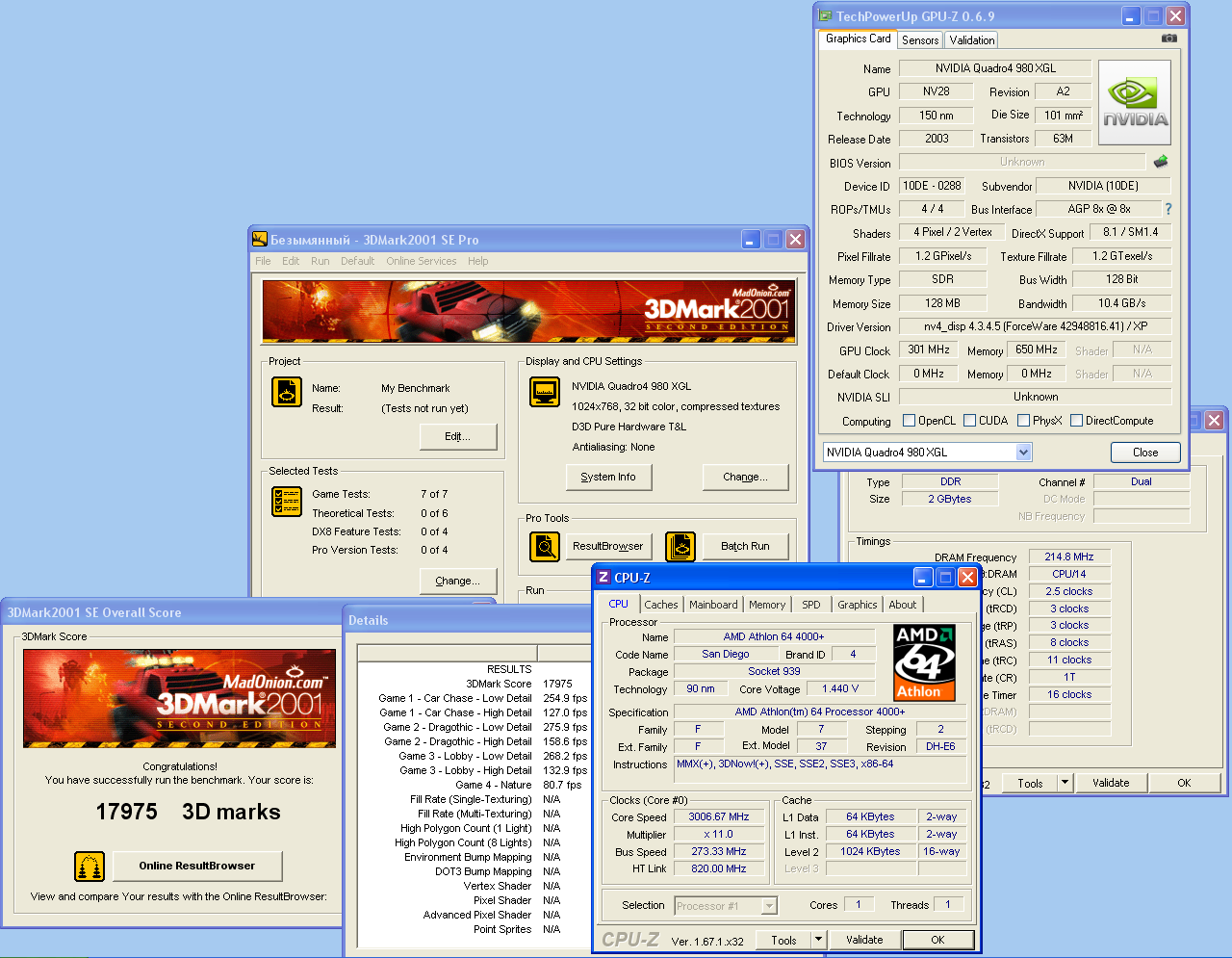Click Tools in the front CPU-Z window
This screenshot has height=958, width=1232.
pyautogui.click(x=783, y=940)
